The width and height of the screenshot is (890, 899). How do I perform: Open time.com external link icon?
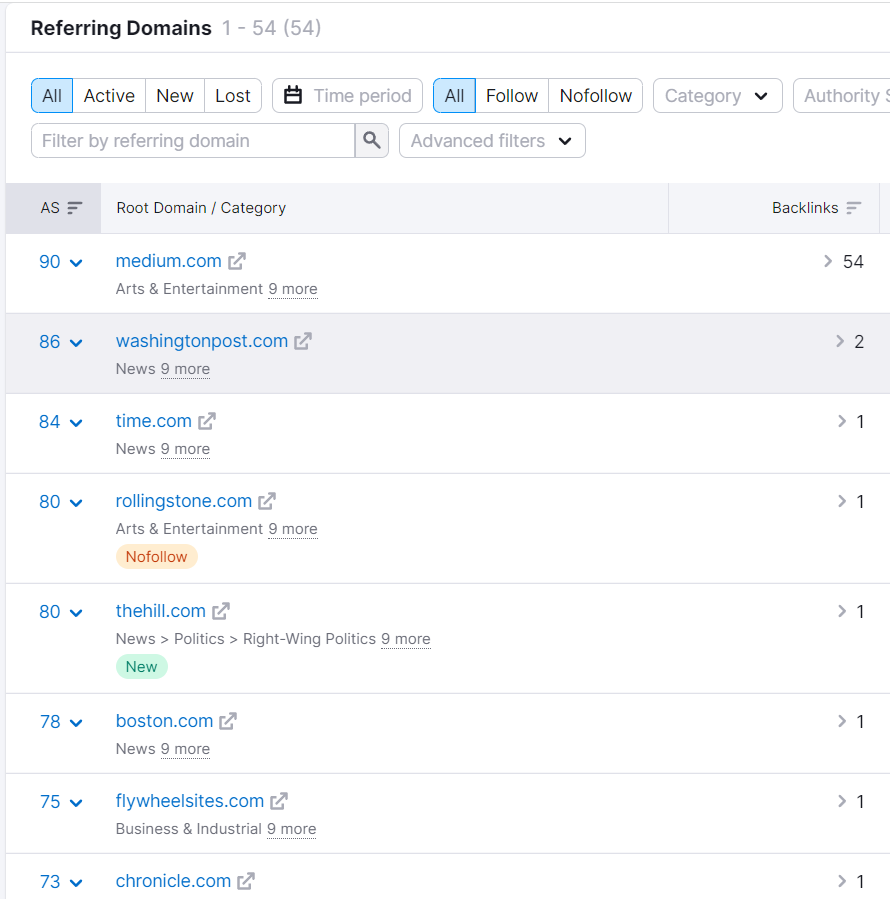click(206, 421)
